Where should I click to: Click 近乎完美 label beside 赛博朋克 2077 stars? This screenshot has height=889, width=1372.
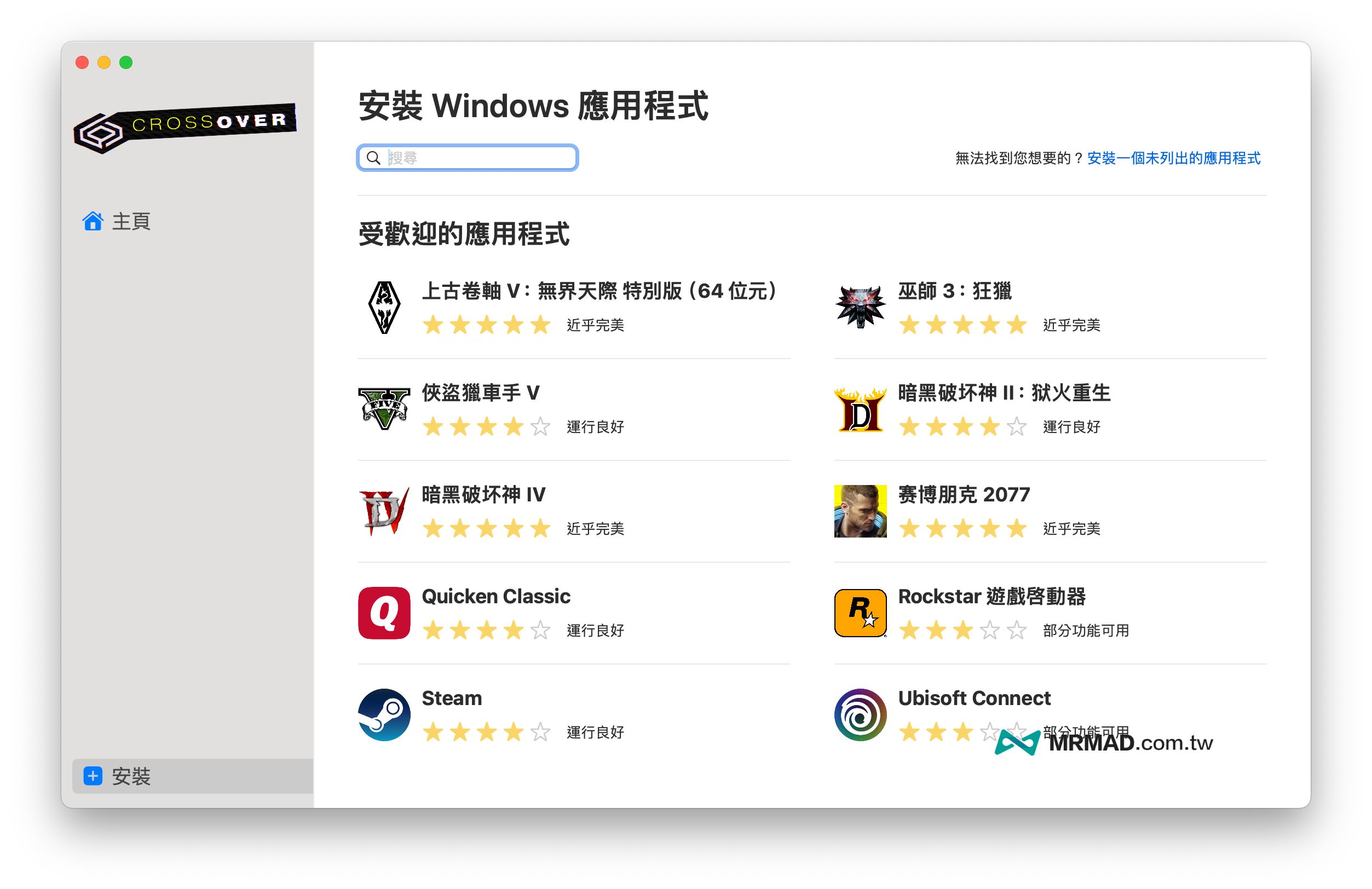coord(1071,529)
